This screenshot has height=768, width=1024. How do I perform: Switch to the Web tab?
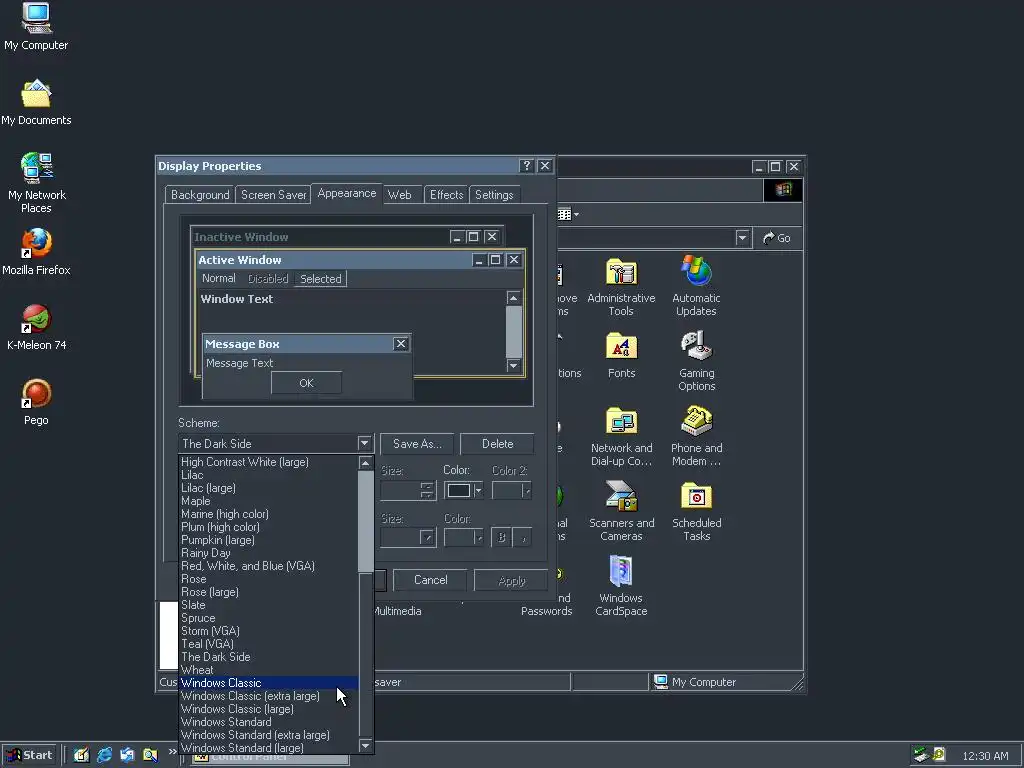point(400,195)
